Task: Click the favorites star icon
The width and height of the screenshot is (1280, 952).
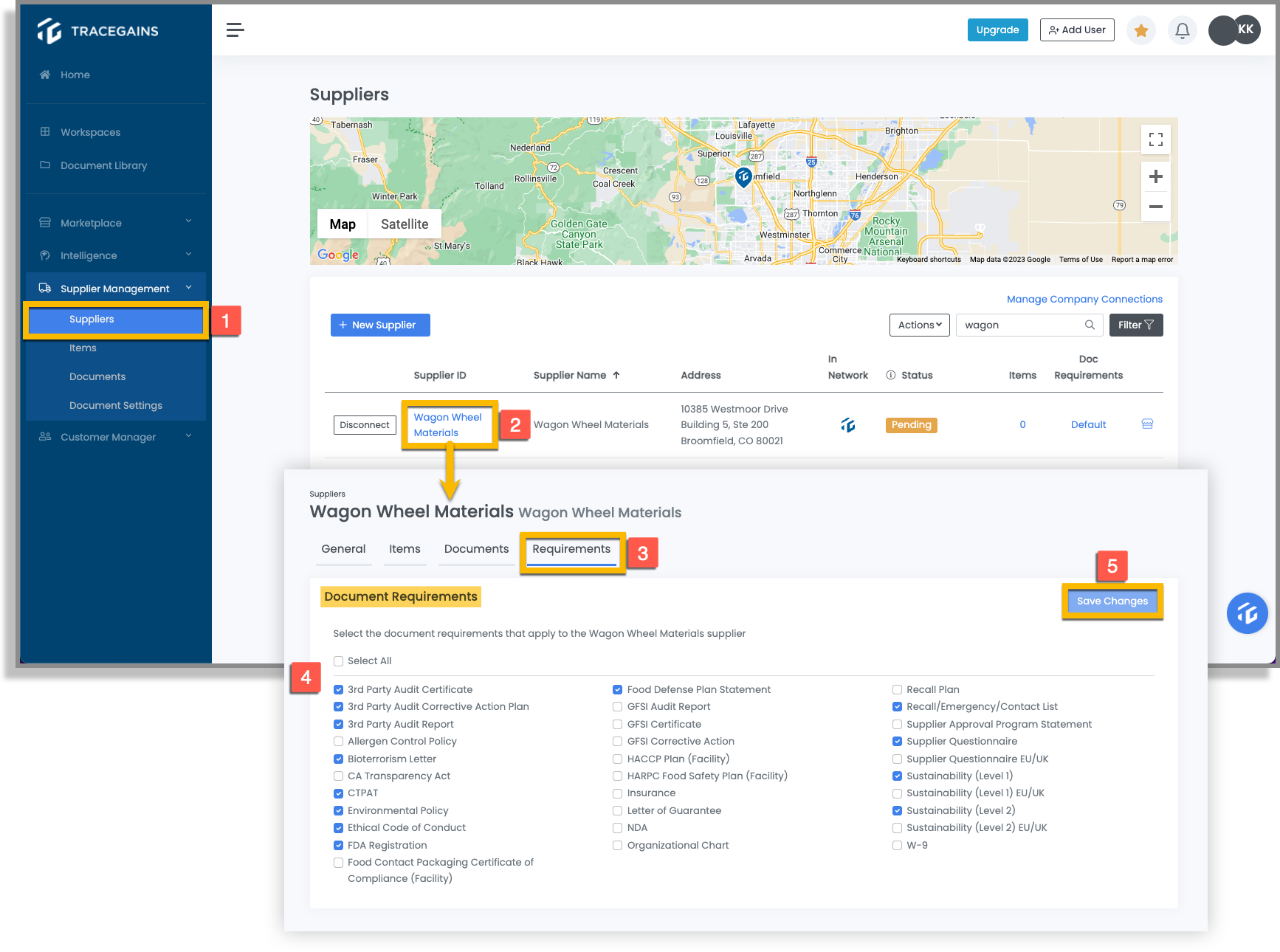Action: click(1140, 30)
